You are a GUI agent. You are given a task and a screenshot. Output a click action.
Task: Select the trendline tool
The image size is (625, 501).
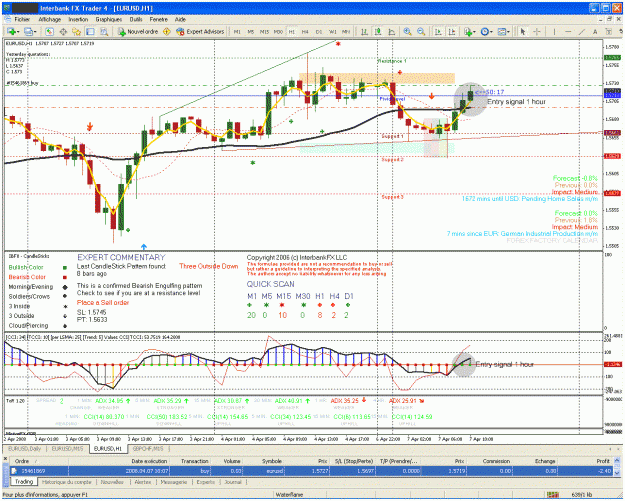tap(582, 31)
